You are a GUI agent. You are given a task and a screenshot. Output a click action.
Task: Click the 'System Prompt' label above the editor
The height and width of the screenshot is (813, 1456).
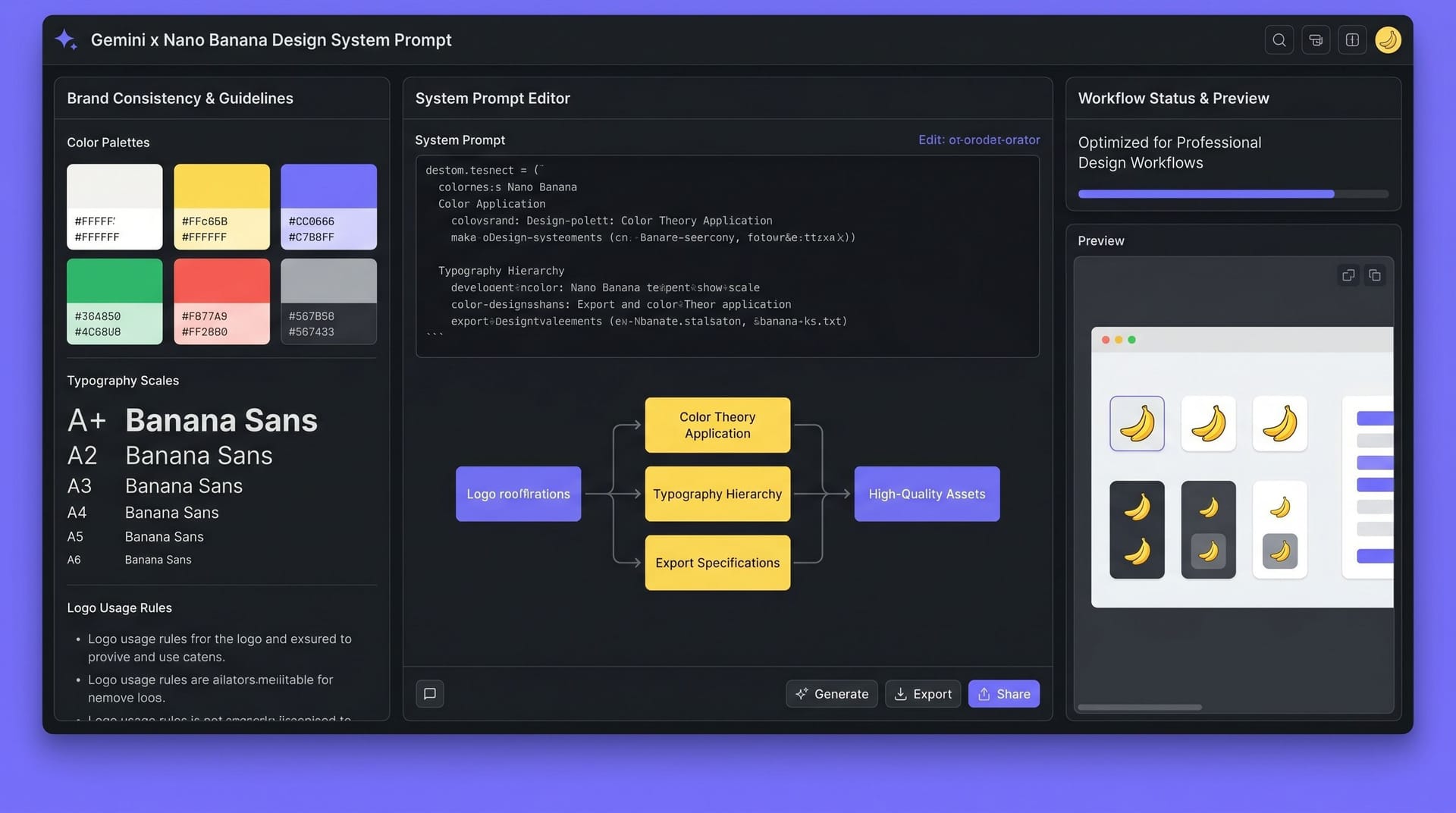click(x=460, y=140)
